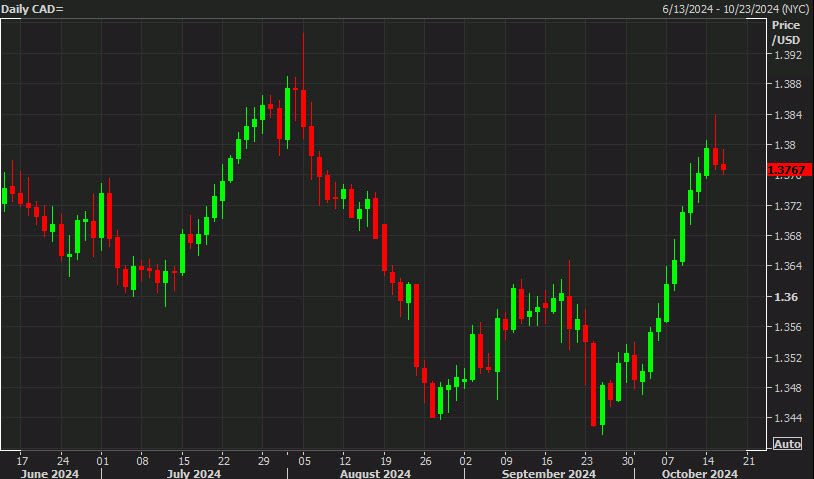Click the 1.384 price axis label

pyautogui.click(x=788, y=115)
